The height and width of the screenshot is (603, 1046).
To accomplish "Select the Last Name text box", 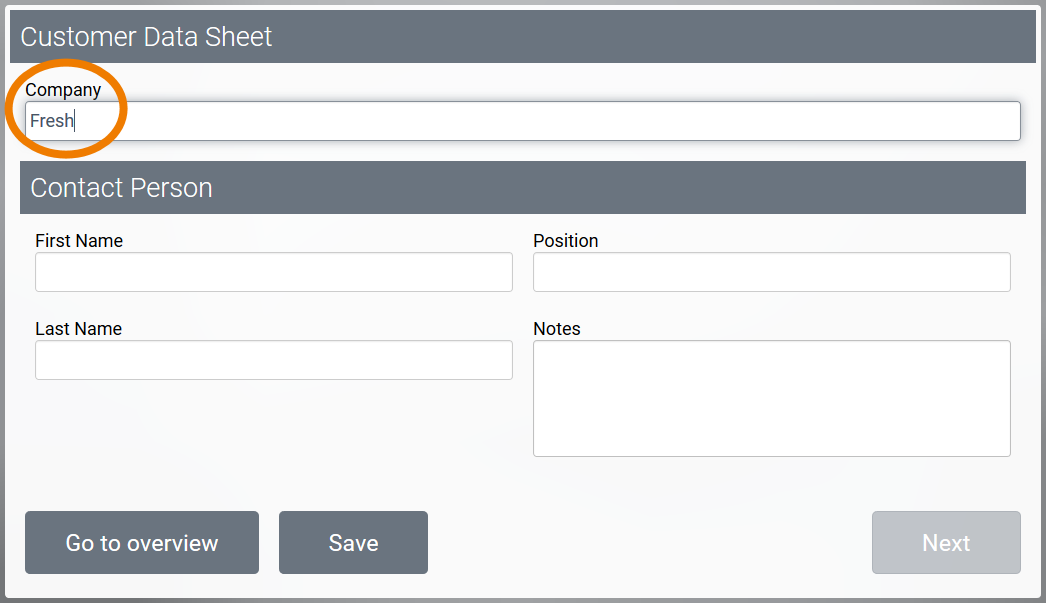I will [x=273, y=360].
